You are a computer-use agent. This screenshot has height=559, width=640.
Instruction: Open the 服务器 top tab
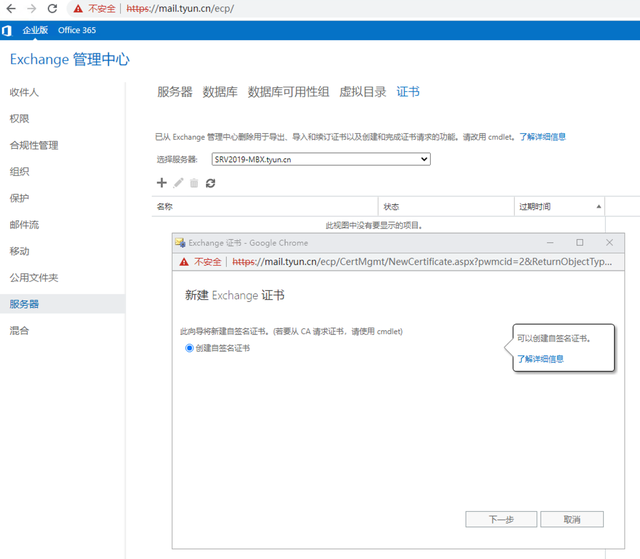point(175,92)
